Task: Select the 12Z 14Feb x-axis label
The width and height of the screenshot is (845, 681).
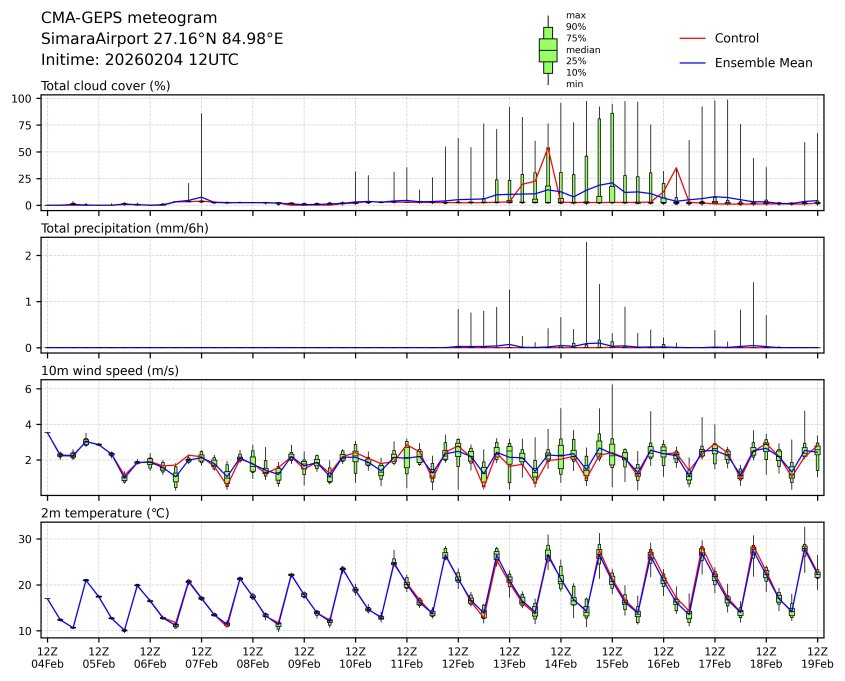Action: (561, 656)
